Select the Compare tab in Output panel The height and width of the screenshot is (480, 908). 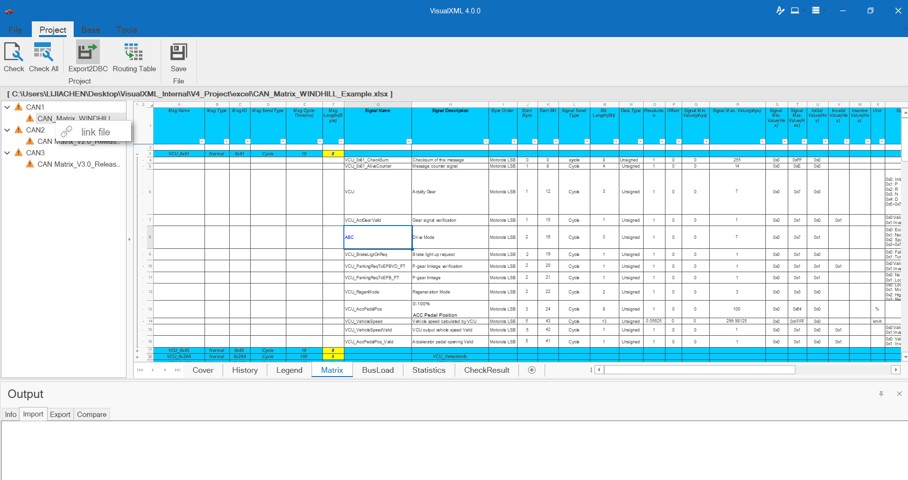coord(91,414)
